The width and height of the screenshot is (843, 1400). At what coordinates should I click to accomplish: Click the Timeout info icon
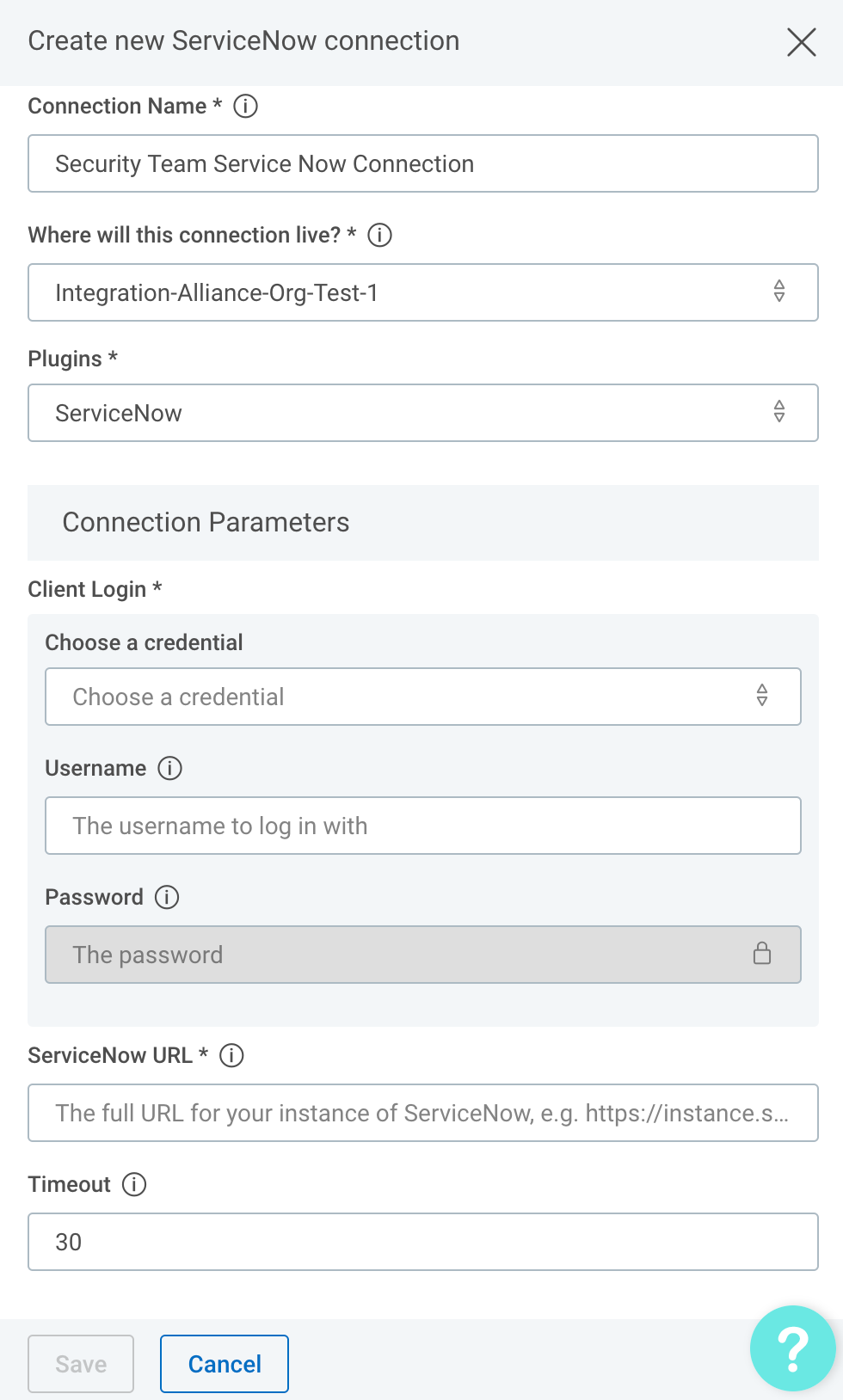click(x=134, y=1184)
